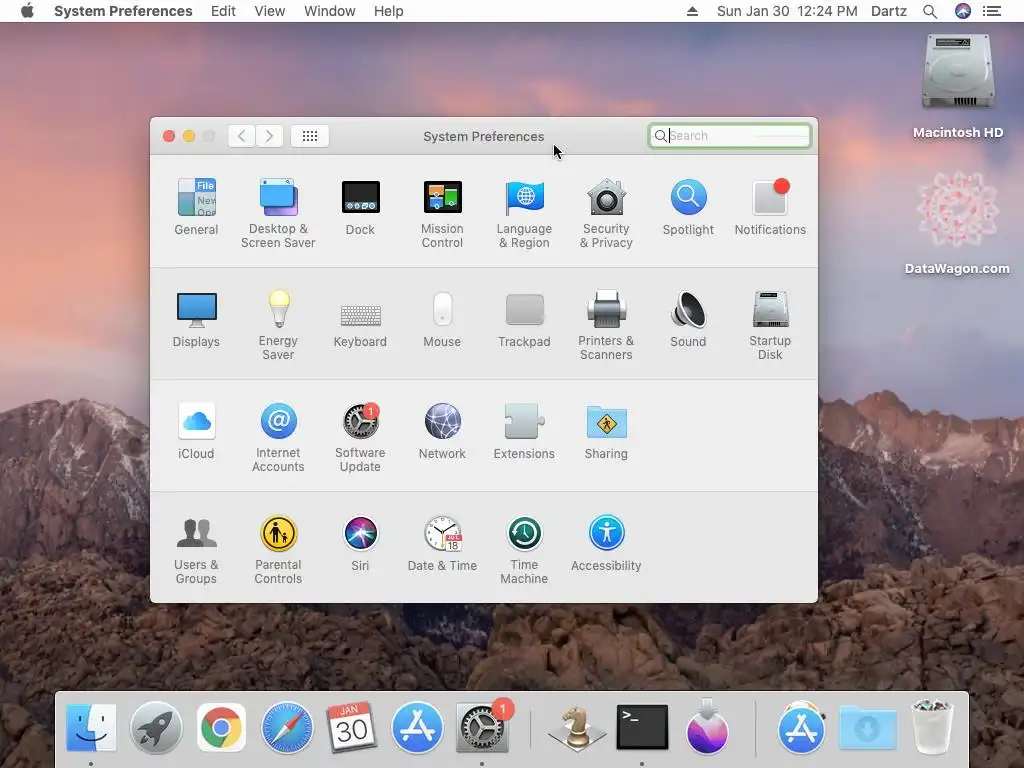Open Launchpad from the Dock
The height and width of the screenshot is (768, 1024).
pos(155,728)
